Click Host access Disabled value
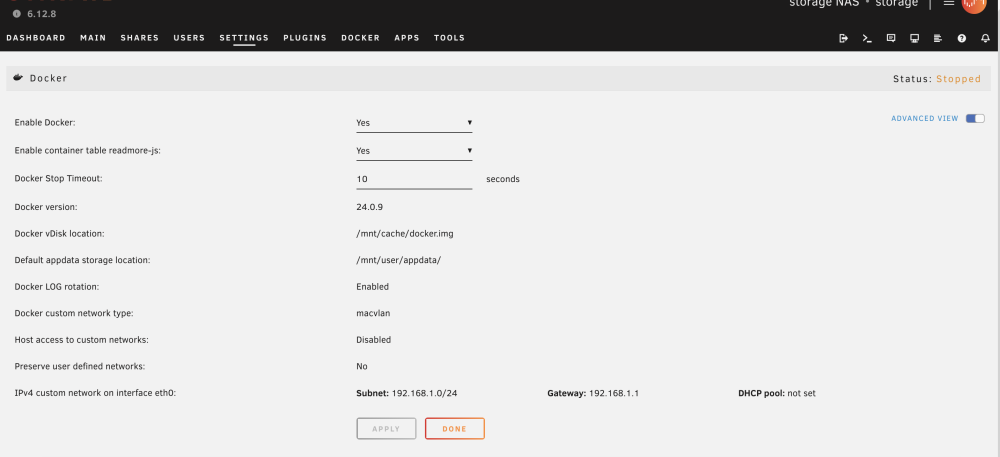The image size is (1000, 457). click(x=374, y=340)
